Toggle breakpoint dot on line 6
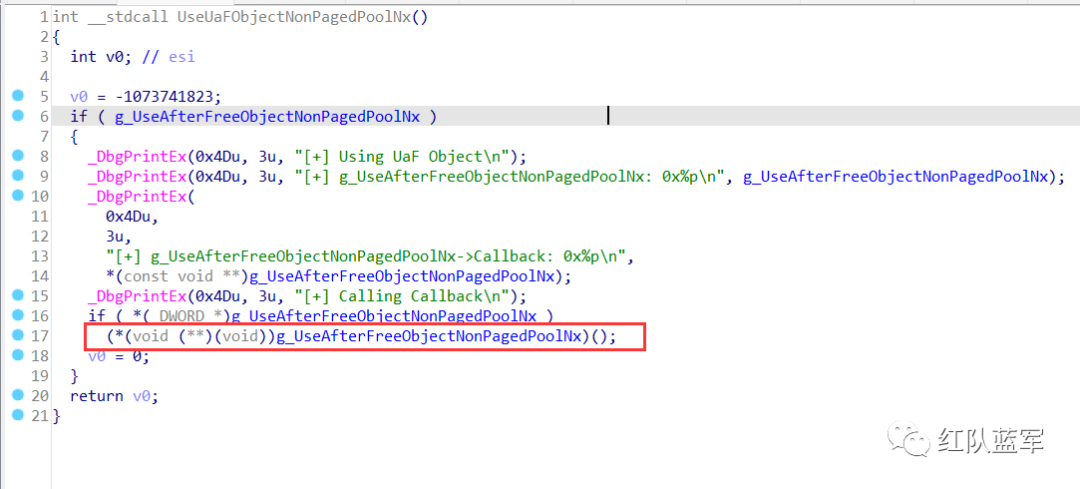 pyautogui.click(x=18, y=116)
